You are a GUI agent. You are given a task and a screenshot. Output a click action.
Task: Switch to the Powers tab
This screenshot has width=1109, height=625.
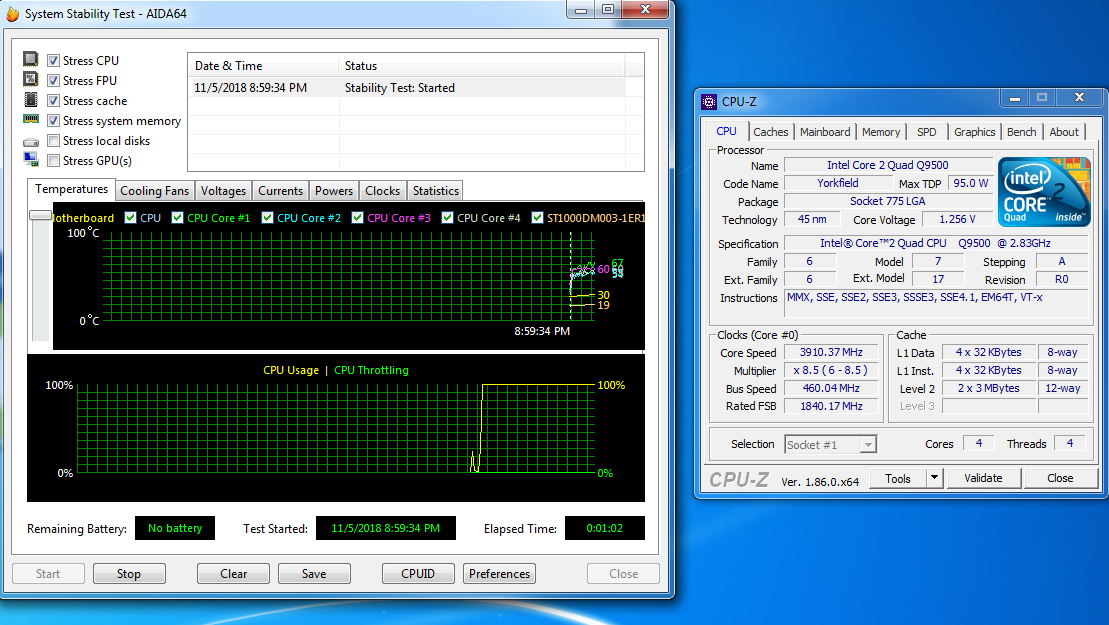[x=334, y=191]
